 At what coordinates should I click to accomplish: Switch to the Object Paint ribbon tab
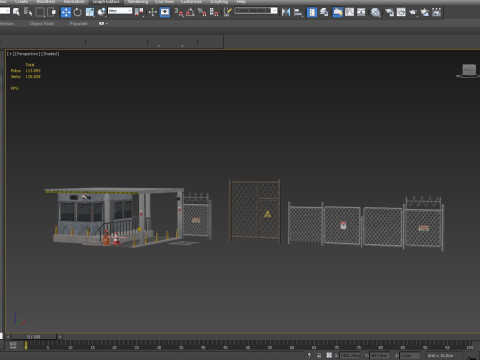coord(42,24)
